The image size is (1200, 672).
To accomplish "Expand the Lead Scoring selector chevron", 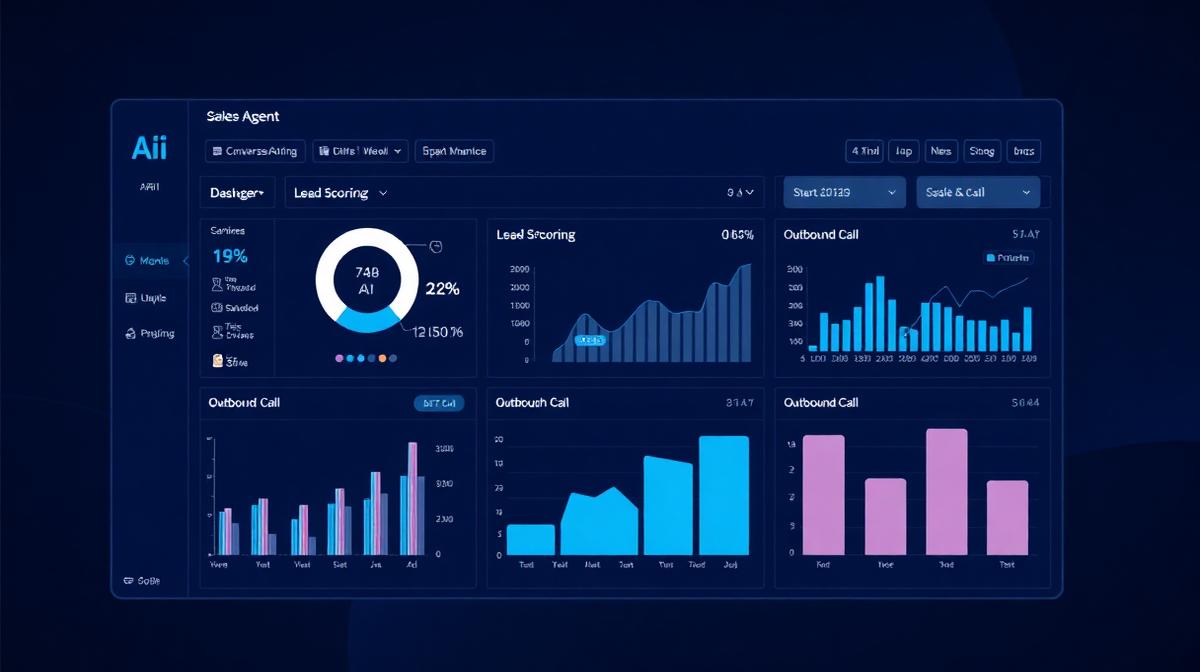I will (x=383, y=193).
